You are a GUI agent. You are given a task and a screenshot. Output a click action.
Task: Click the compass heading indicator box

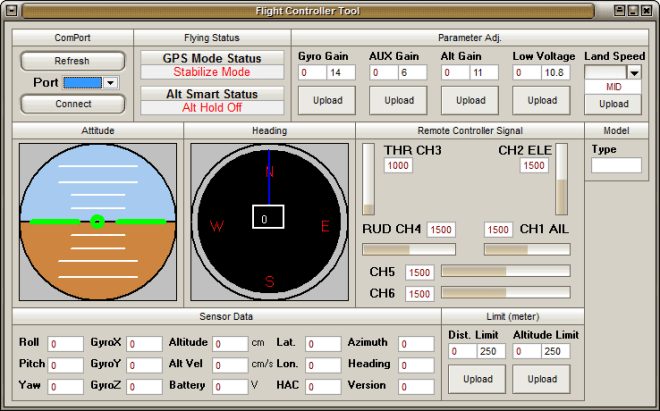pyautogui.click(x=268, y=217)
